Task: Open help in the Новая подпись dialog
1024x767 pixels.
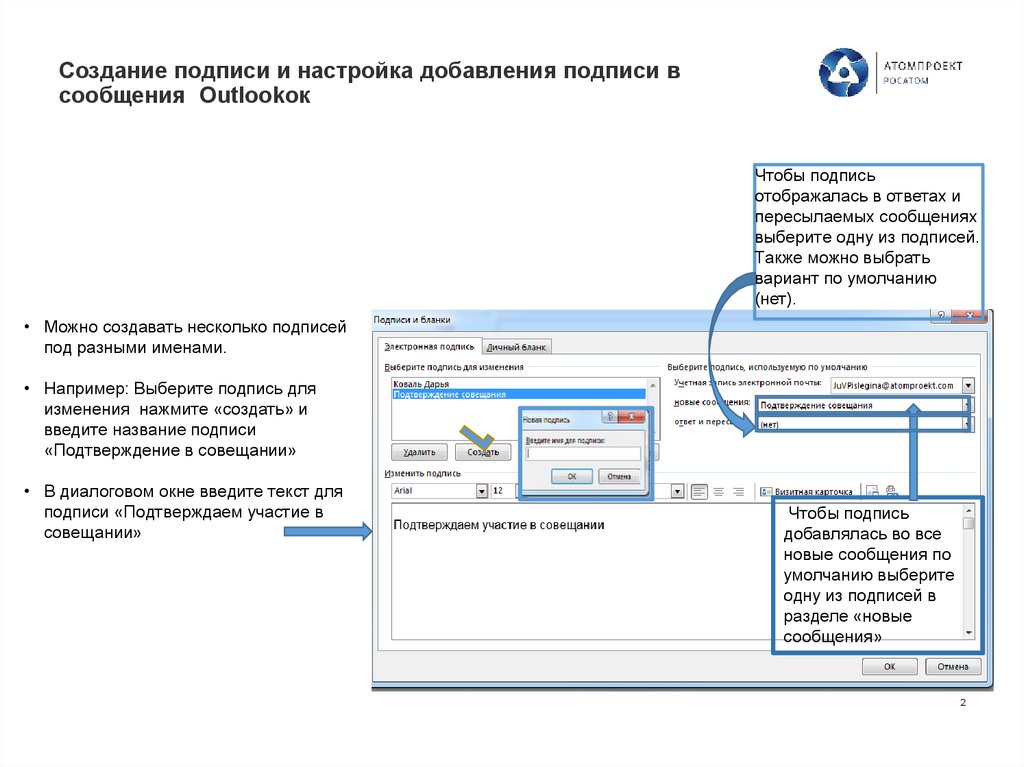Action: (610, 417)
